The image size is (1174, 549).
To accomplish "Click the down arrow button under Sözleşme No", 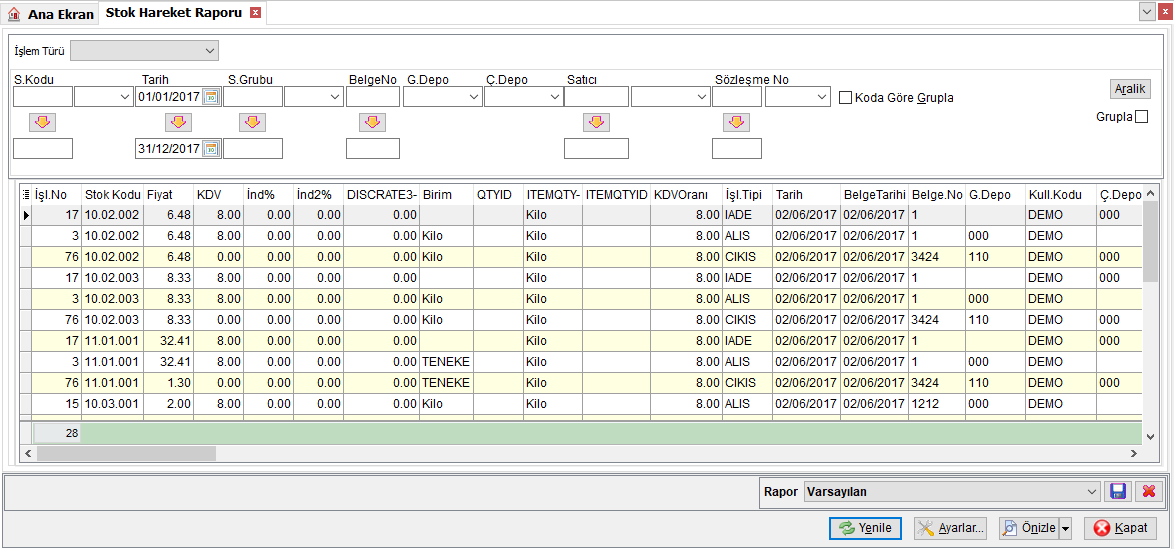I will coord(736,122).
